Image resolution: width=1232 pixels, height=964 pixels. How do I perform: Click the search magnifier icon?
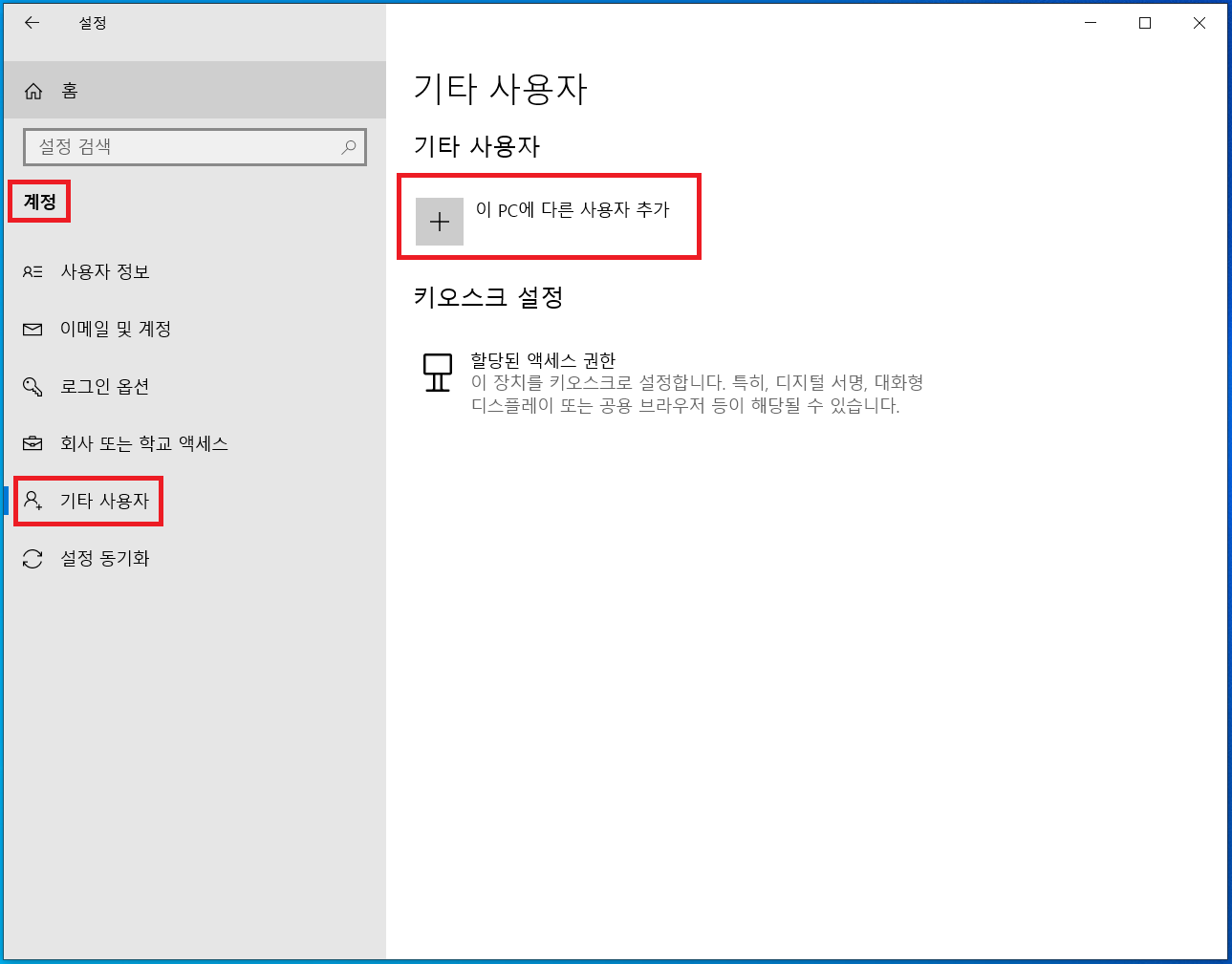(349, 147)
